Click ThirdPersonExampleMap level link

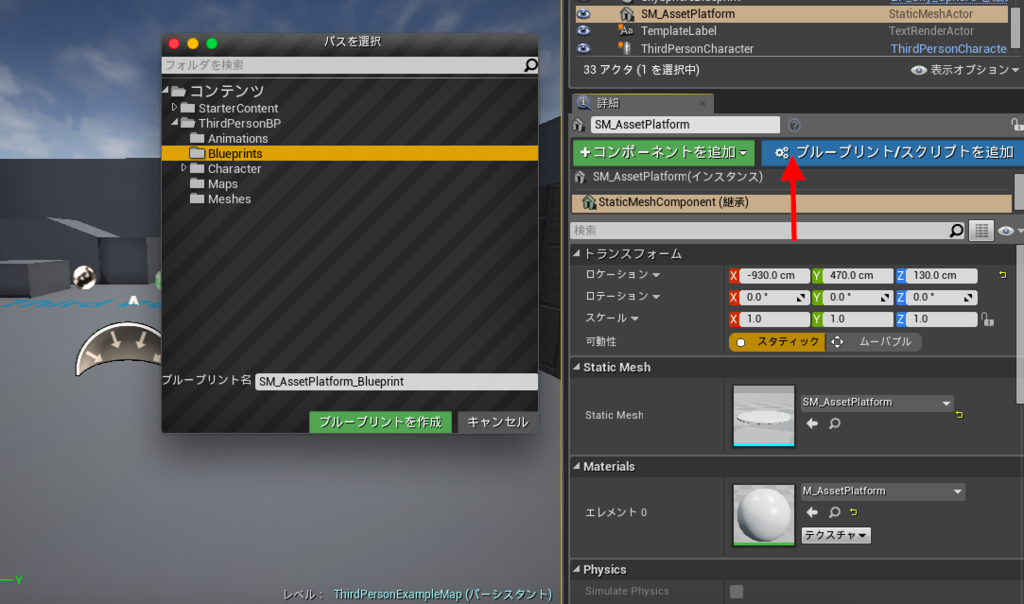pos(442,594)
